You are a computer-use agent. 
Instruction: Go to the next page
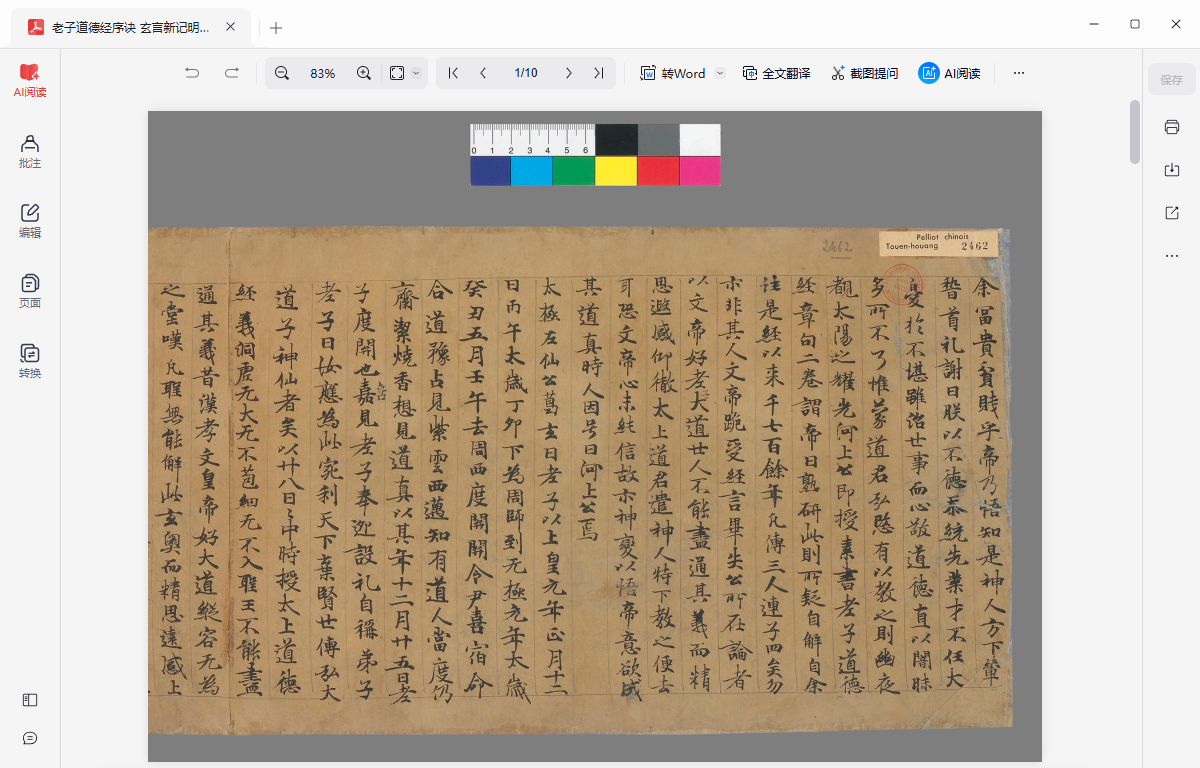point(569,73)
